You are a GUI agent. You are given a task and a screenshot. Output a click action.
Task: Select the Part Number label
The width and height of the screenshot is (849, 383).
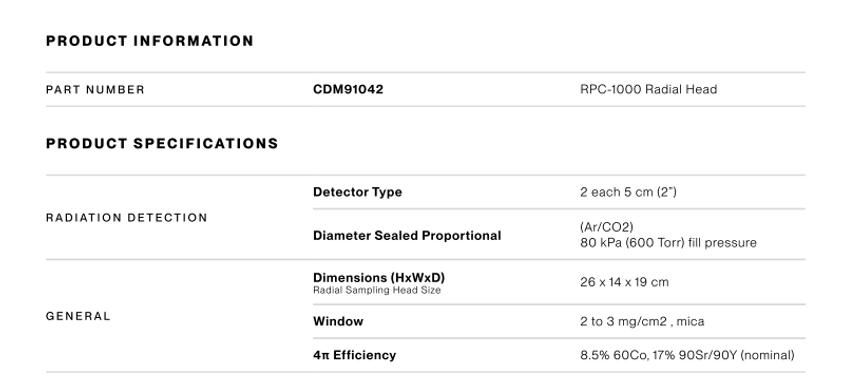click(x=95, y=90)
